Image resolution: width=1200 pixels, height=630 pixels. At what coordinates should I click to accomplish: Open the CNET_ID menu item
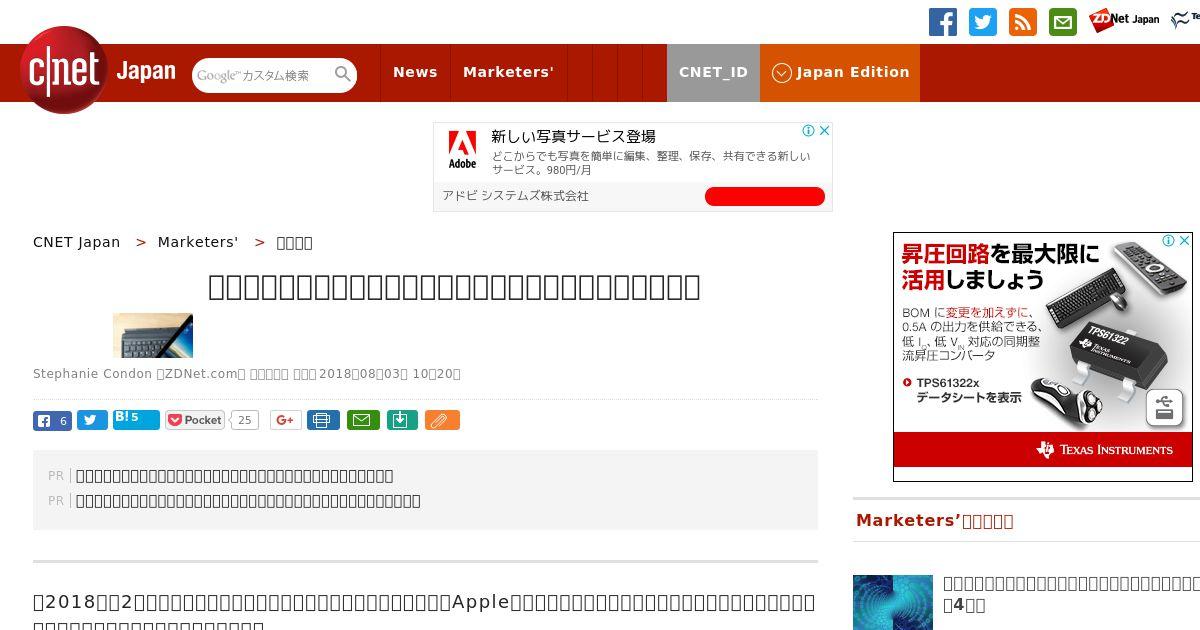[713, 72]
